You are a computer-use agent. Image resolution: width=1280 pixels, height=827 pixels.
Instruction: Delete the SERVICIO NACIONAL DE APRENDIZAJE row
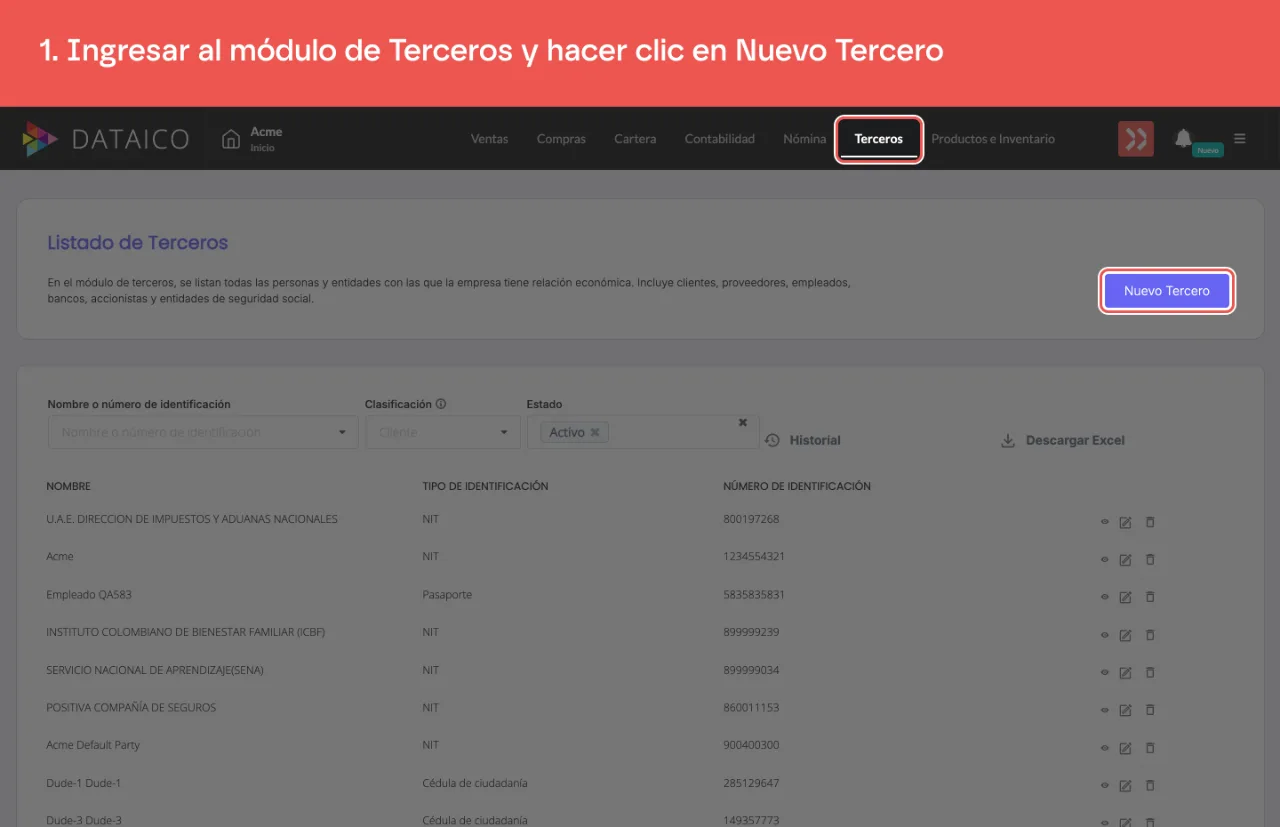tap(1150, 672)
